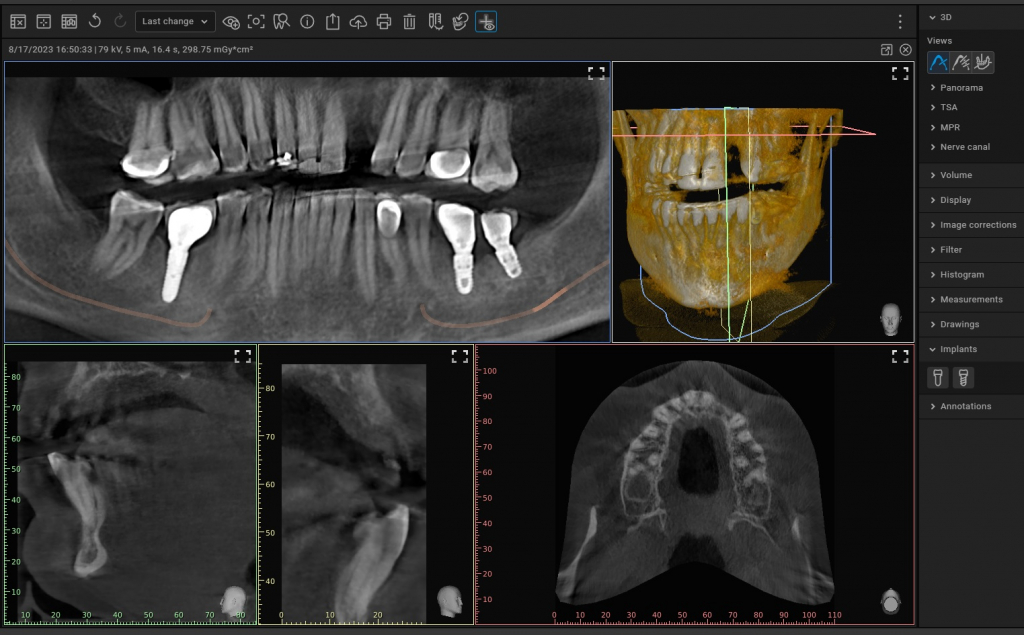Click the Views label in 3D panel
The height and width of the screenshot is (635, 1024).
pos(939,41)
